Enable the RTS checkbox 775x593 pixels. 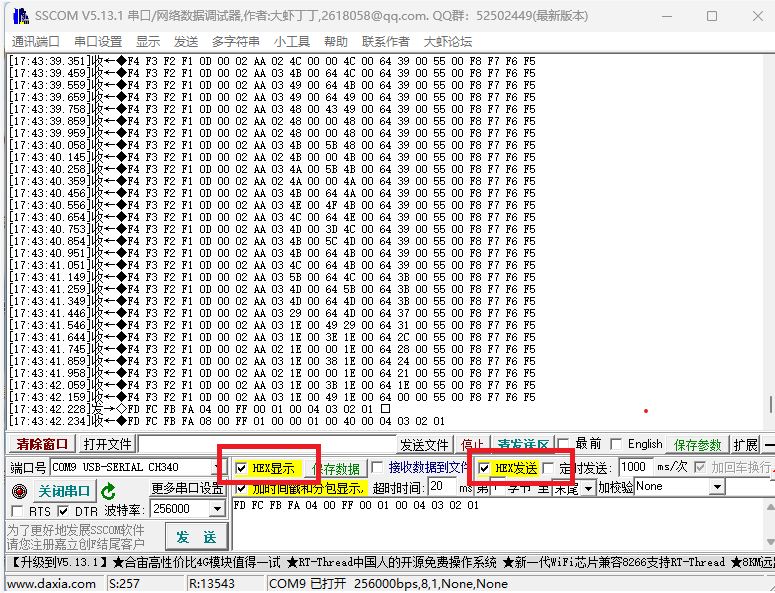coord(17,511)
